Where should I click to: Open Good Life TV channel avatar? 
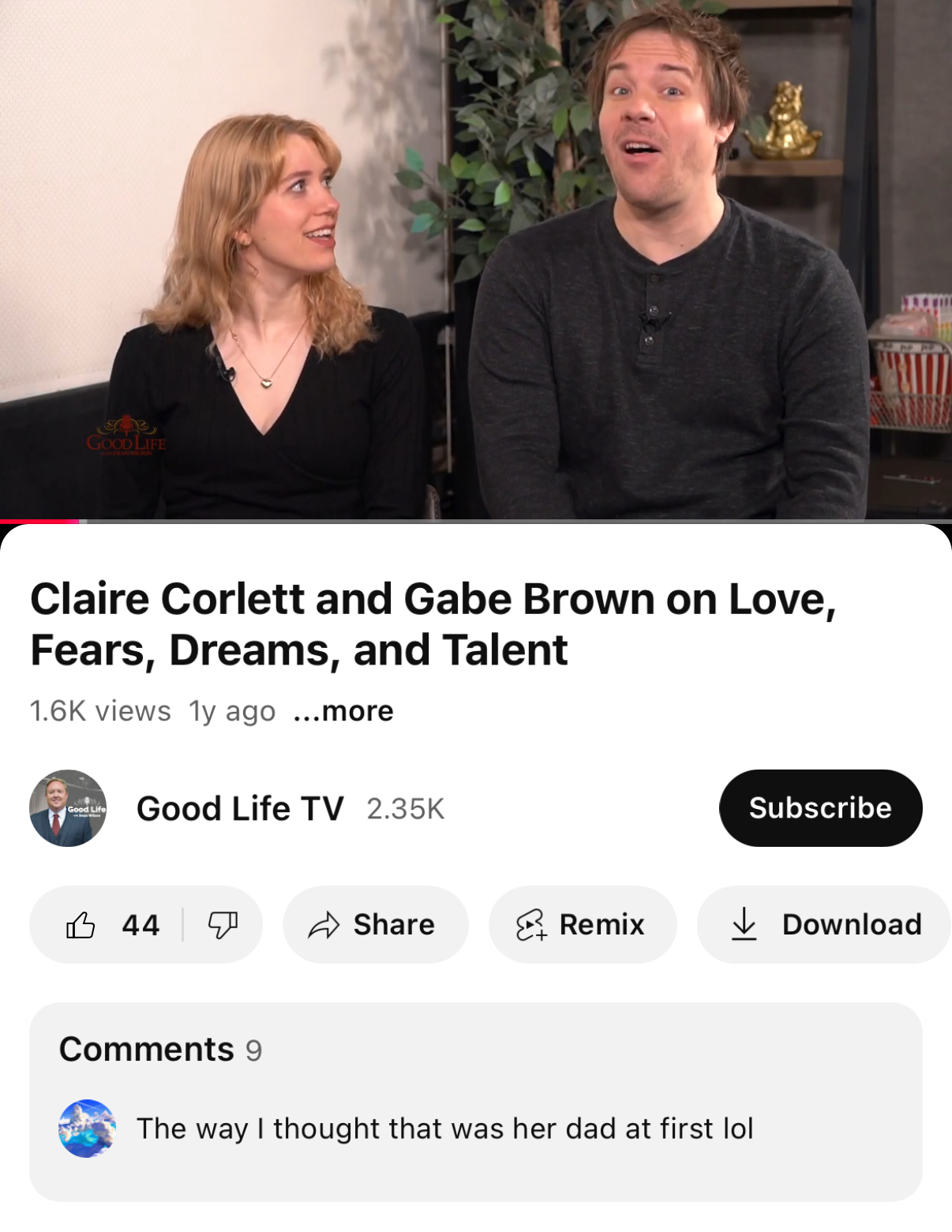tap(68, 808)
